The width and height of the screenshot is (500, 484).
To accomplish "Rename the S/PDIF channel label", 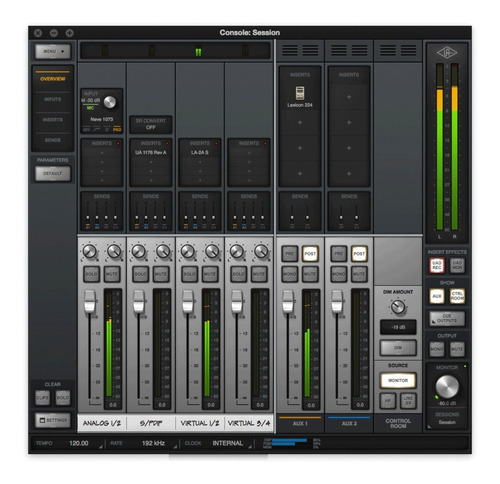I will (151, 423).
